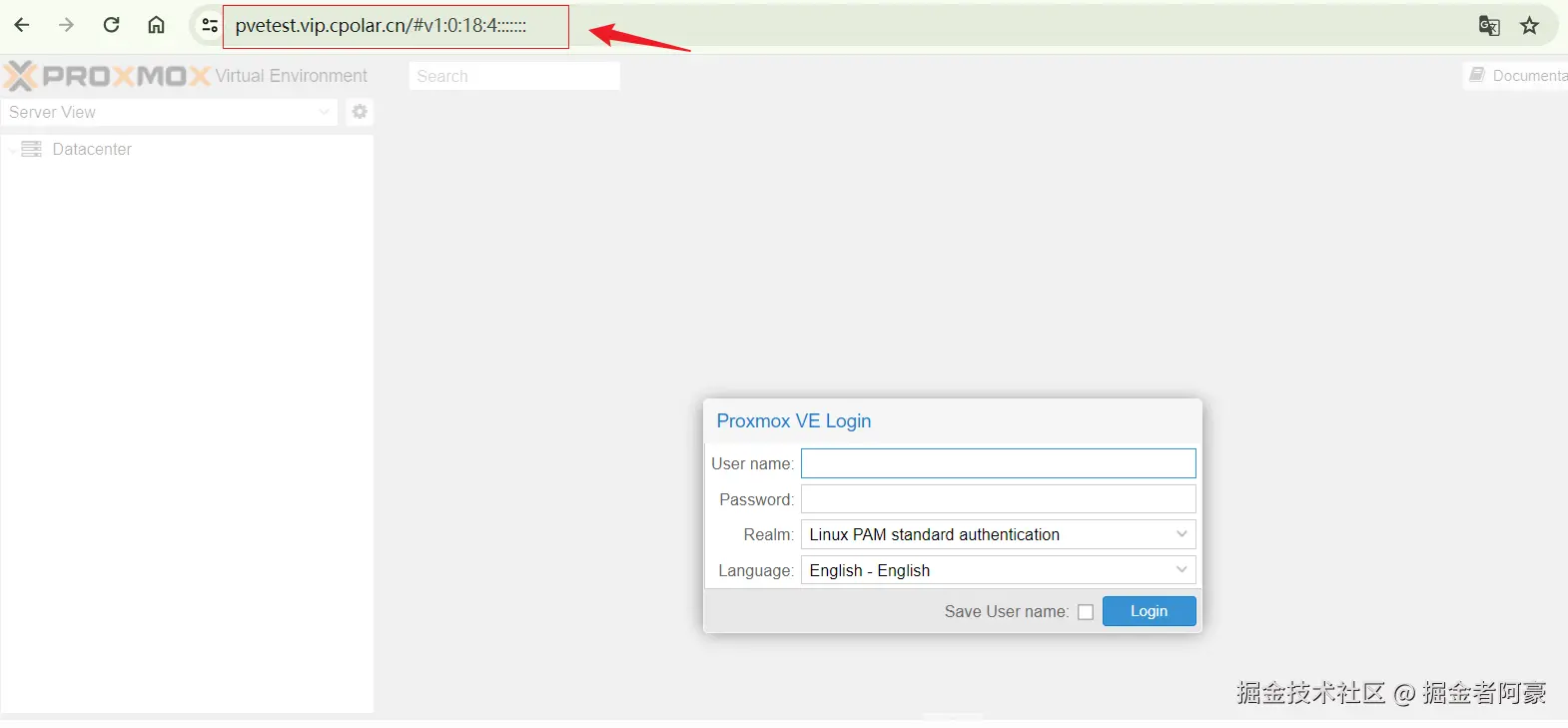Screen dimensions: 1568x728
Task: Click the User name input field
Action: pos(998,463)
